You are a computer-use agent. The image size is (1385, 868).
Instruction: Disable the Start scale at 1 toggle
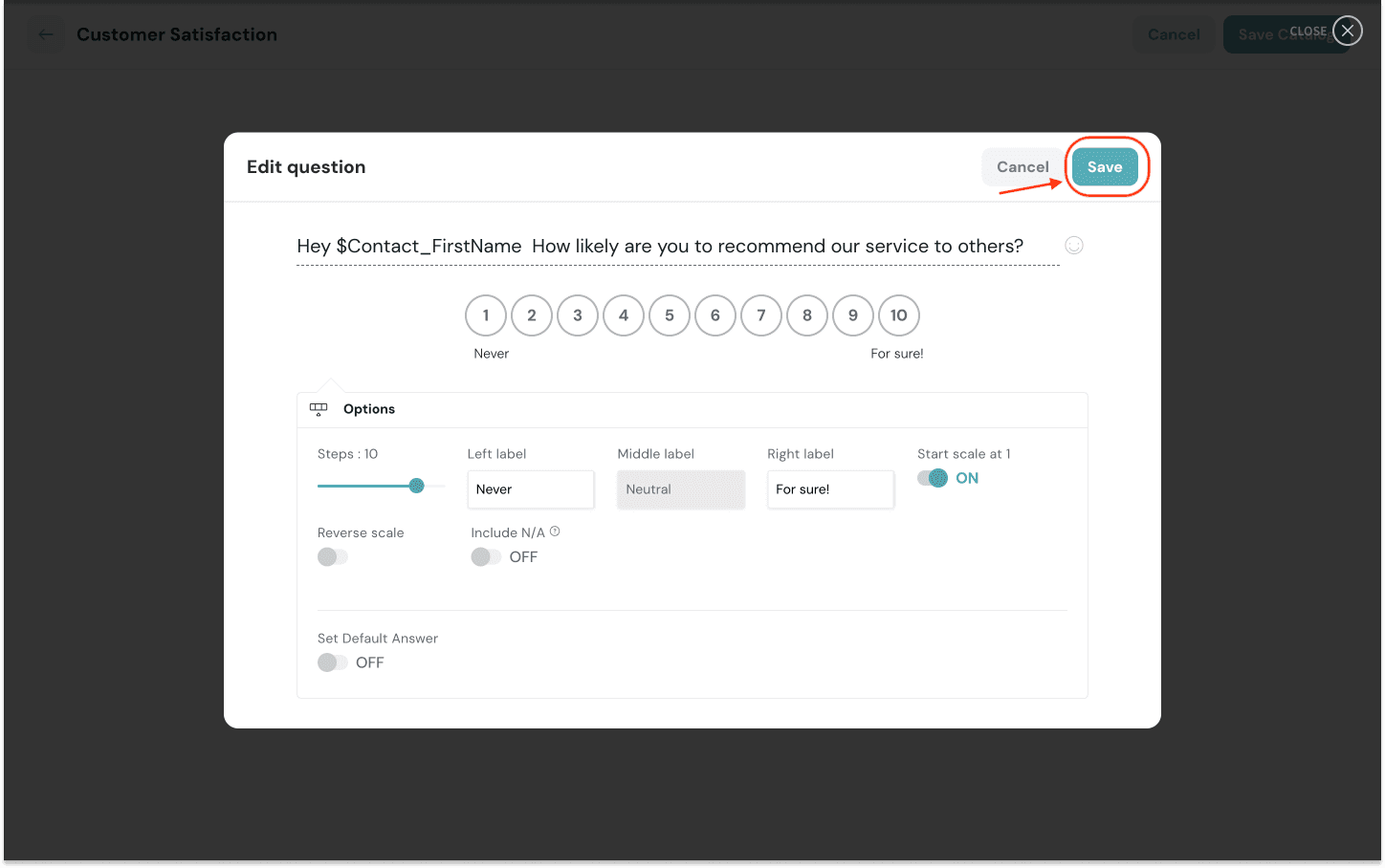933,478
